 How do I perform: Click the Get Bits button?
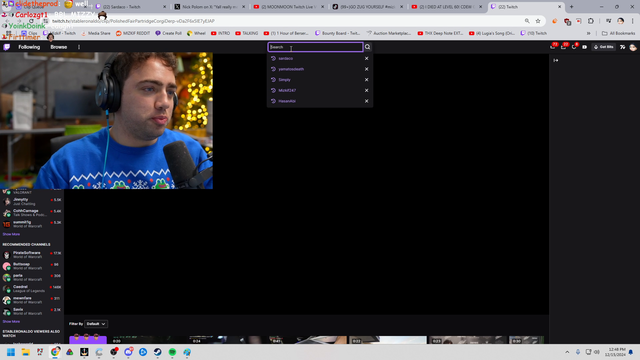[x=604, y=47]
